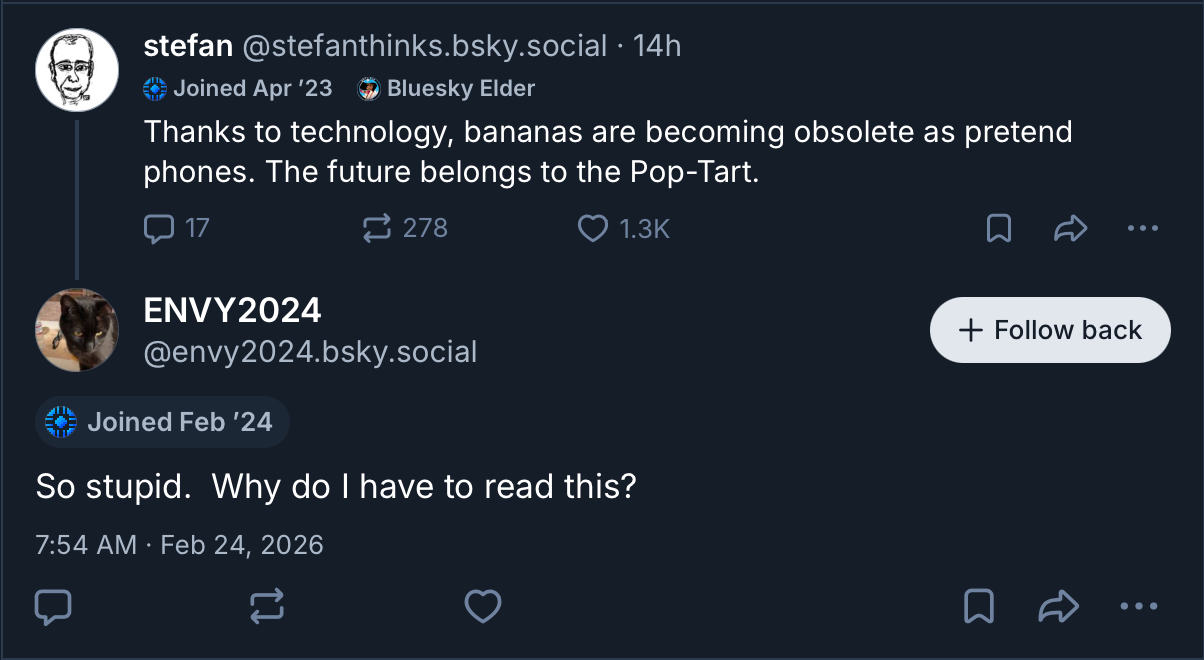Click the Bluesky Elder badge
This screenshot has height=660, width=1204.
click(x=447, y=89)
